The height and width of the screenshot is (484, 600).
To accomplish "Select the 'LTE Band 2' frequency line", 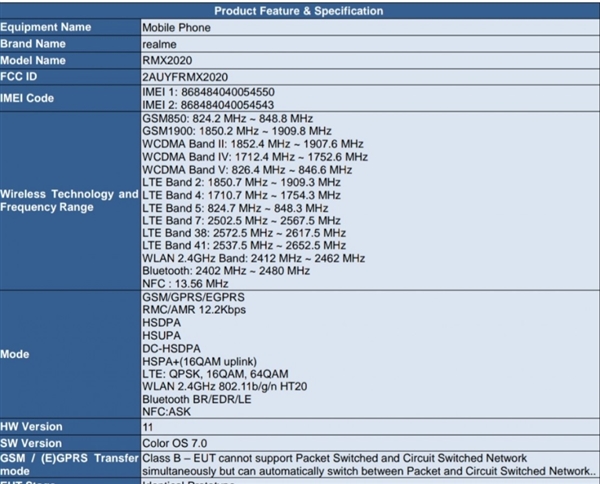I will [x=241, y=182].
